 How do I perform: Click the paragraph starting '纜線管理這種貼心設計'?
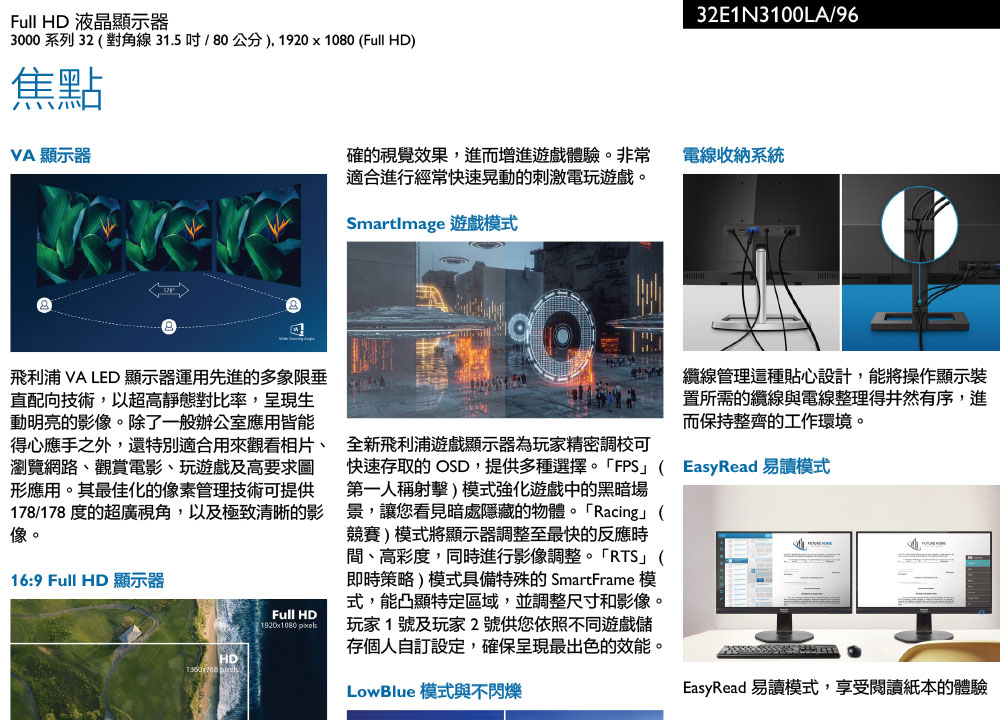(x=835, y=399)
